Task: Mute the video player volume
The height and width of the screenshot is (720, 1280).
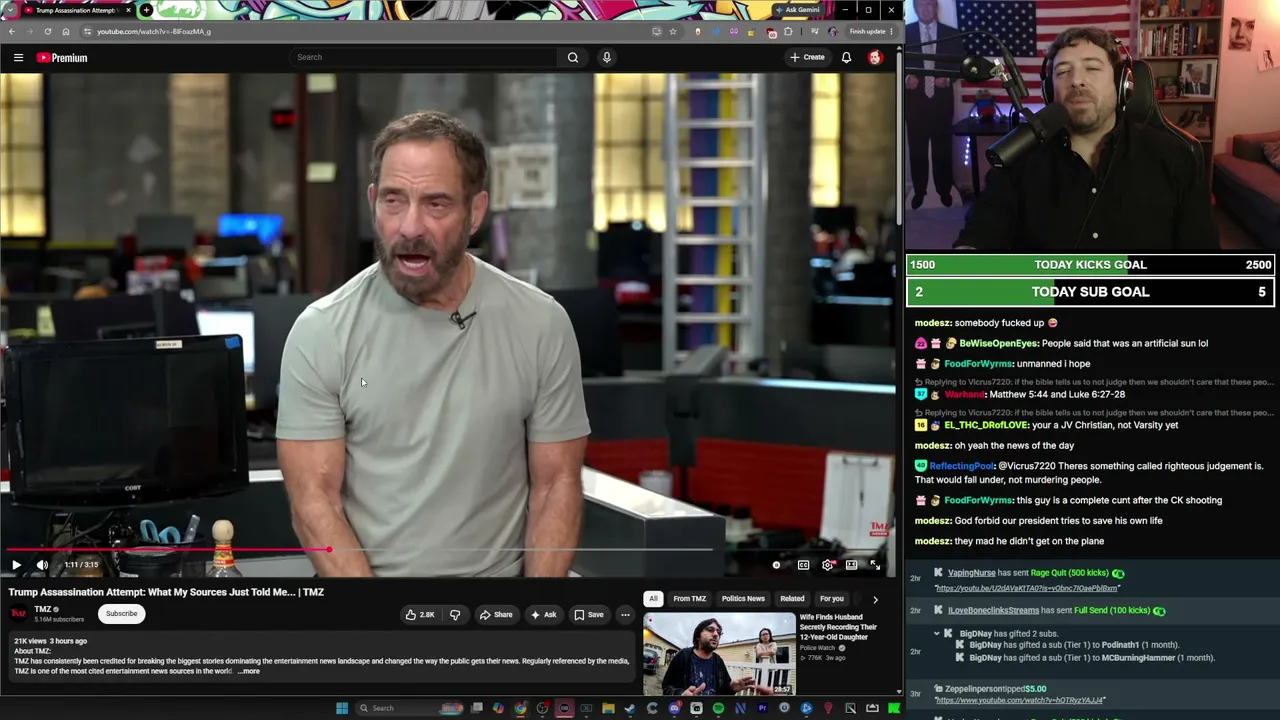Action: point(42,565)
